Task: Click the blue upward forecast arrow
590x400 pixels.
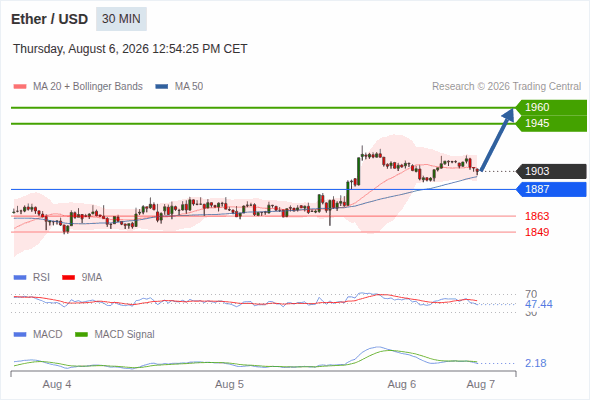Action: 497,140
